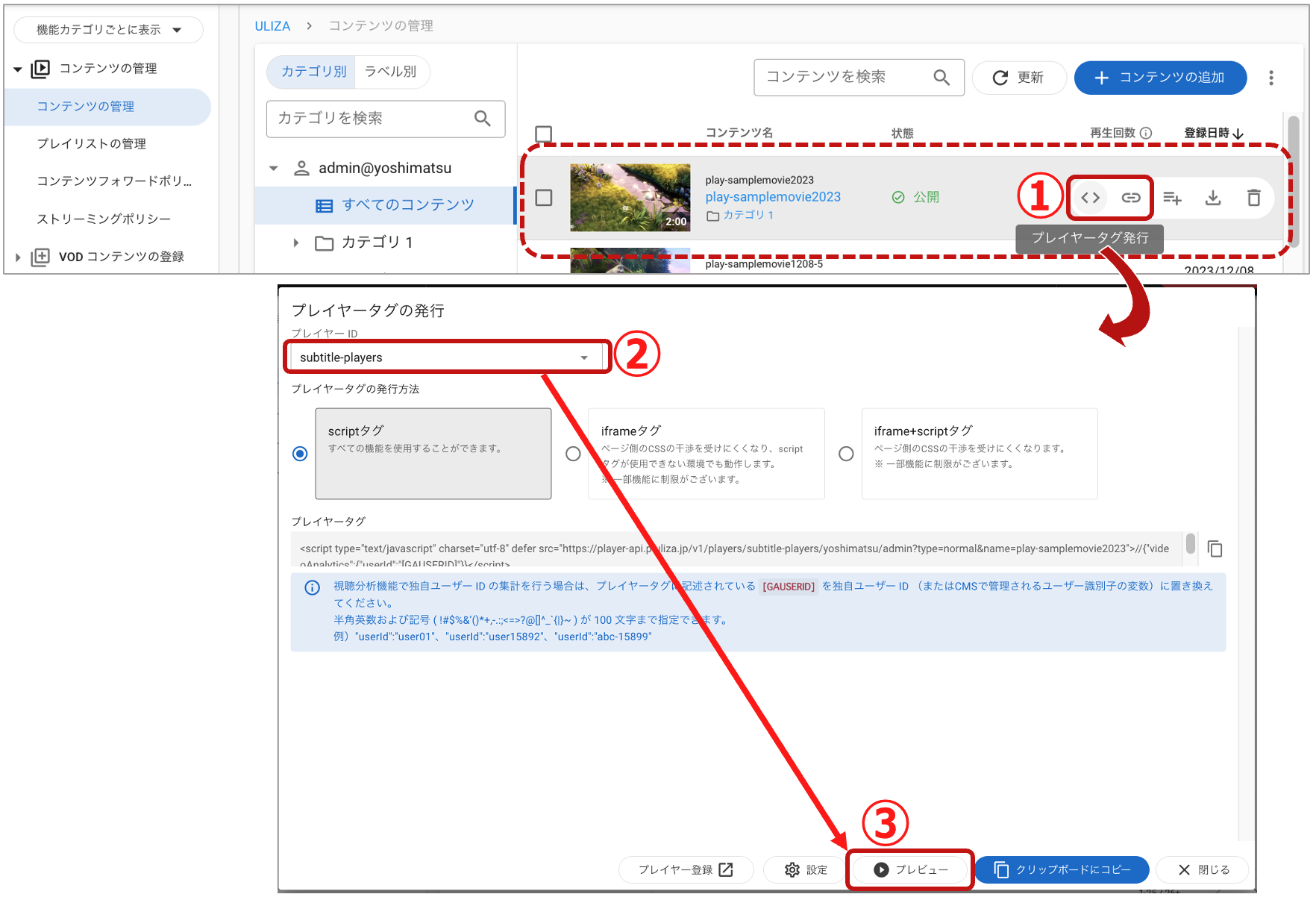
Task: Click the コンテンツの管理 section icon
Action: tap(40, 69)
